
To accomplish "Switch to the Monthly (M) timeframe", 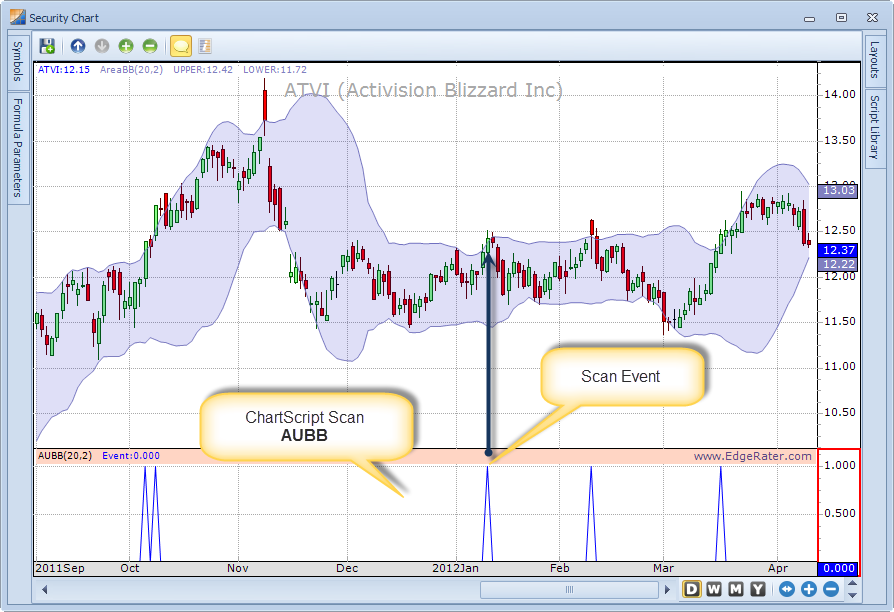I will 735,589.
